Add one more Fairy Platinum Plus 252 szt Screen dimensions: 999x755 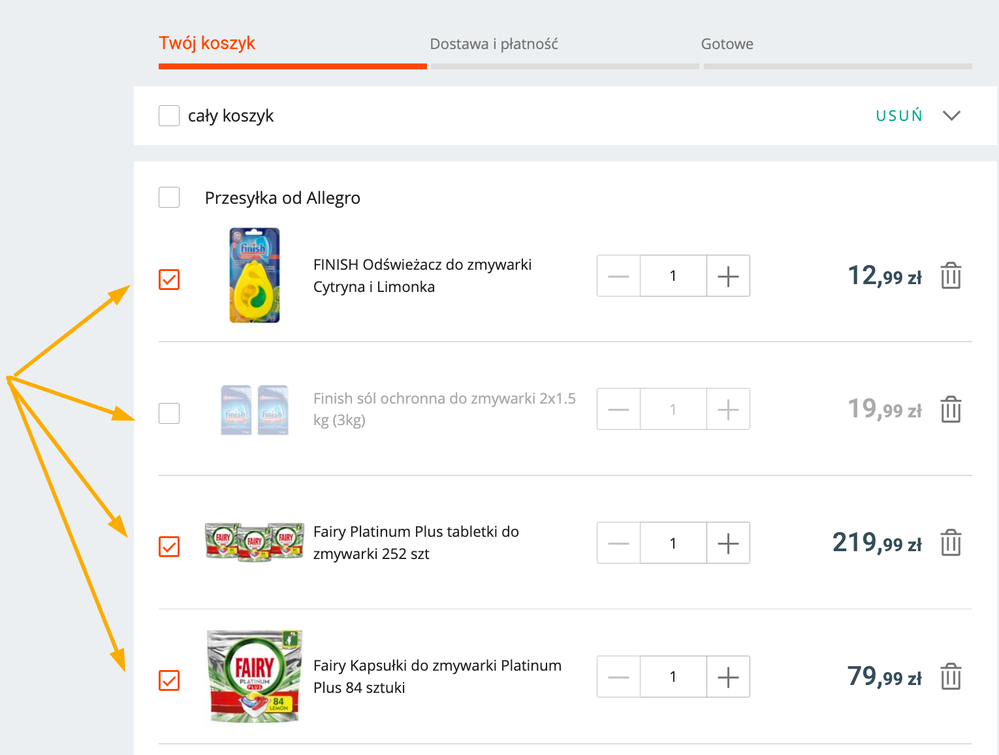[728, 543]
